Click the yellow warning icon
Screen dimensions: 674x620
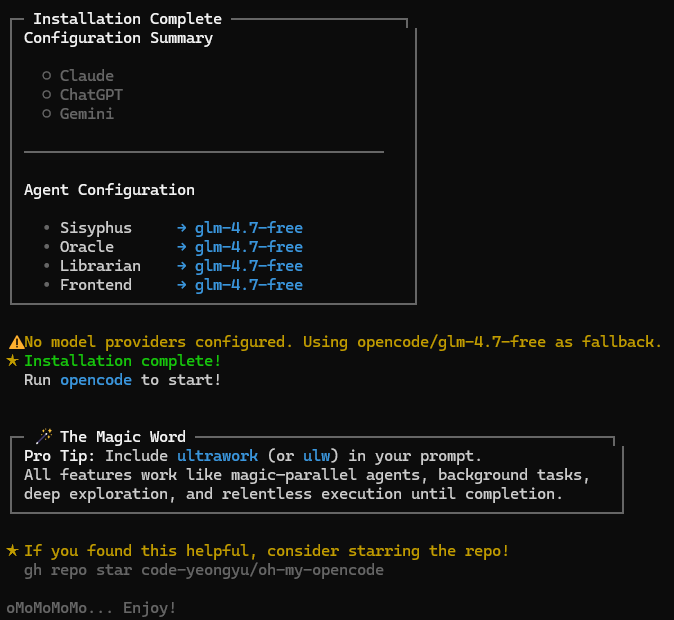[x=16, y=342]
